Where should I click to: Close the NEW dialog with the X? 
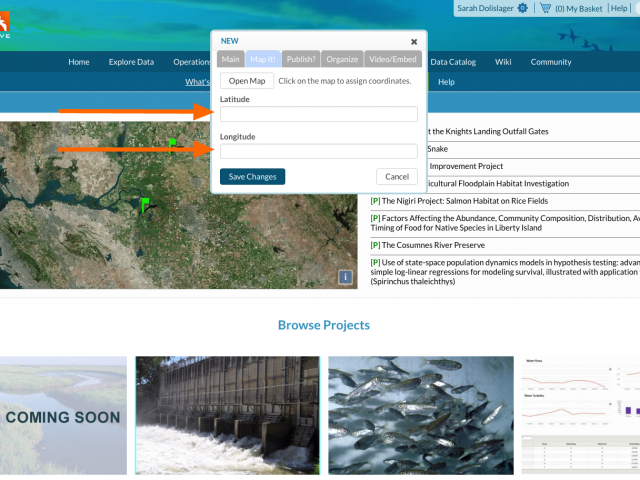(x=414, y=42)
